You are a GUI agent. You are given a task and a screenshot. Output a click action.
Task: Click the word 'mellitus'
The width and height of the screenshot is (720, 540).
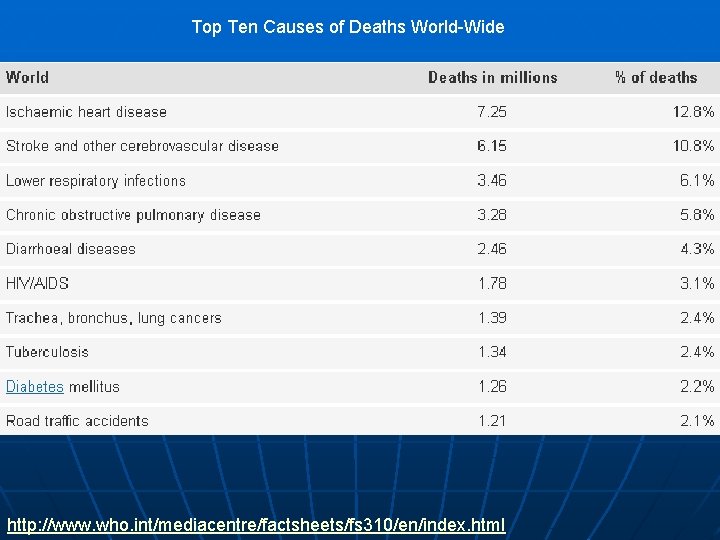94,387
